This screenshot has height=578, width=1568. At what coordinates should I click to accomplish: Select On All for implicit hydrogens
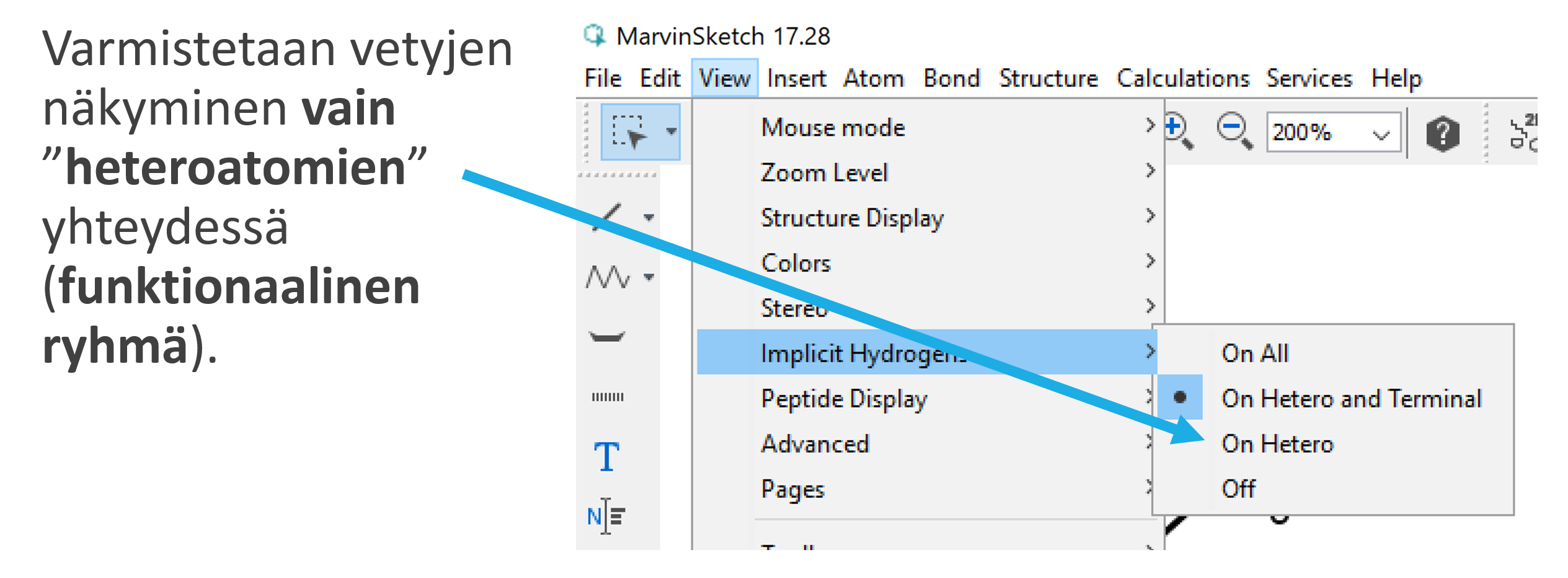tap(1255, 353)
